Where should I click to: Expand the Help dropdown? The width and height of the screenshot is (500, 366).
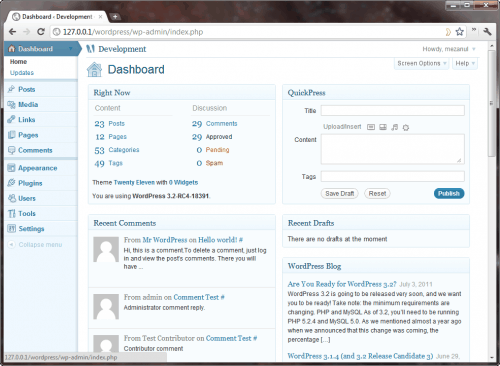[x=465, y=63]
